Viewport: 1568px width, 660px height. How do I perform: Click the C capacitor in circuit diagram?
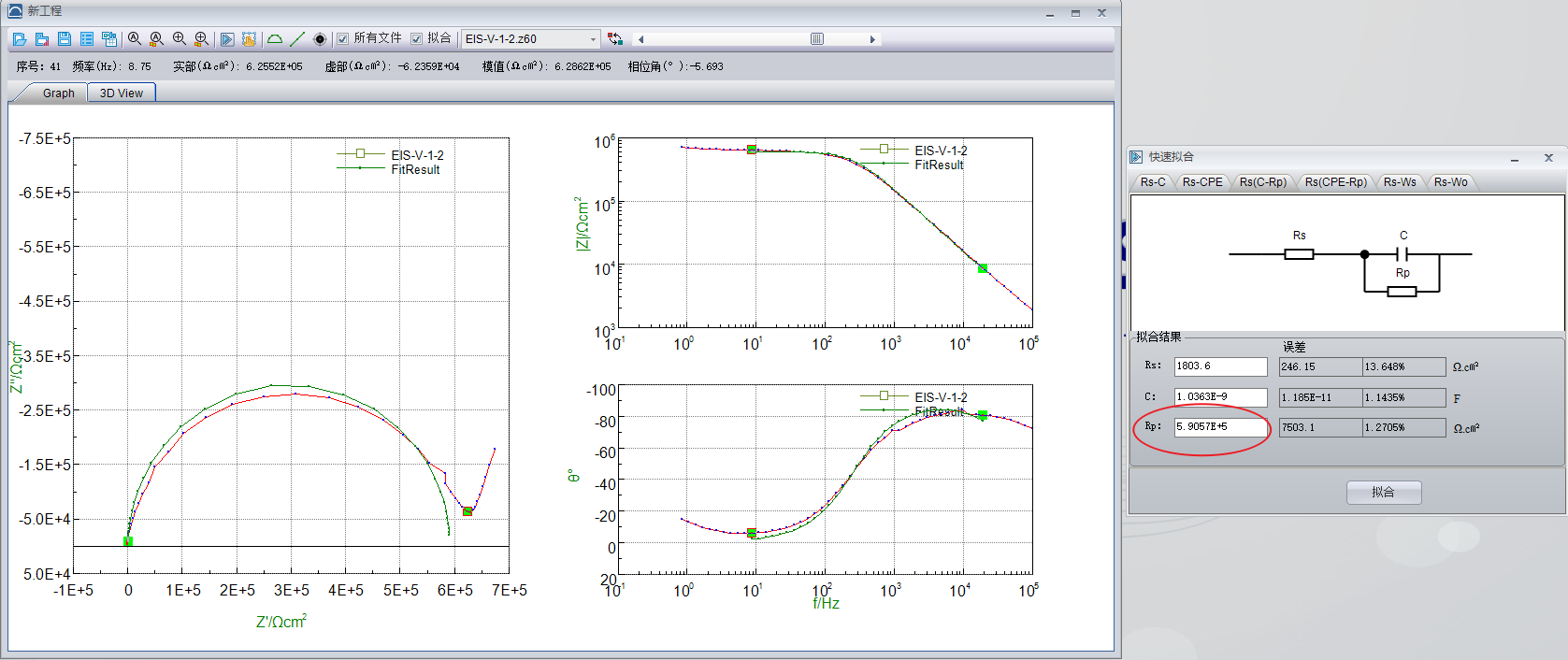coord(1403,253)
